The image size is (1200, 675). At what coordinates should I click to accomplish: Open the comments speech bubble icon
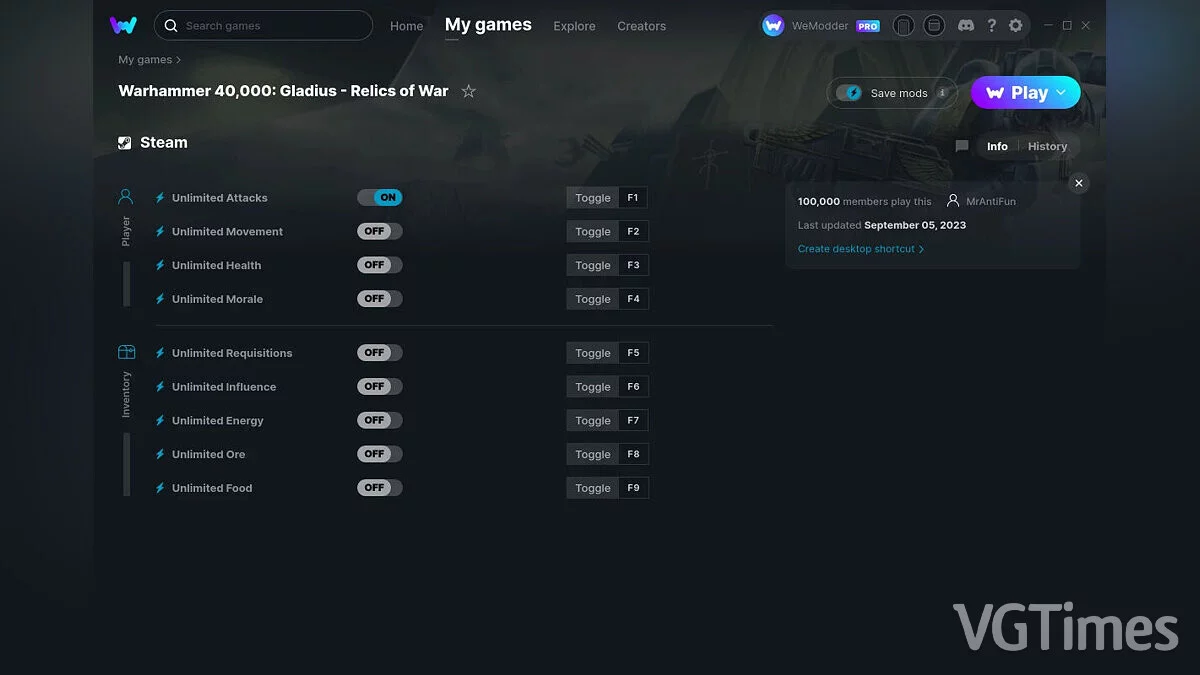tap(962, 146)
